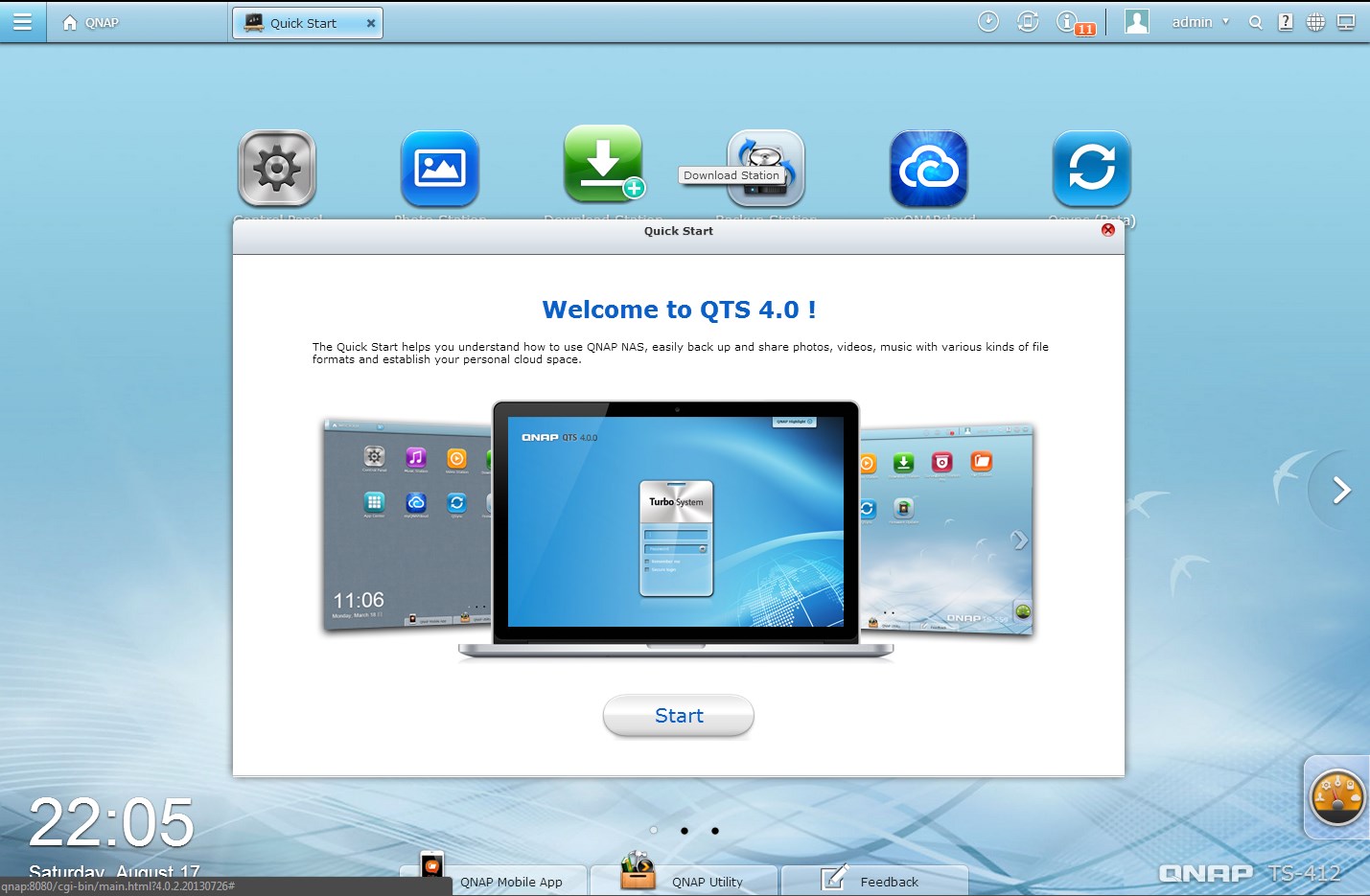Viewport: 1370px width, 896px height.
Task: Open the main menu hamburger button
Action: (x=22, y=22)
